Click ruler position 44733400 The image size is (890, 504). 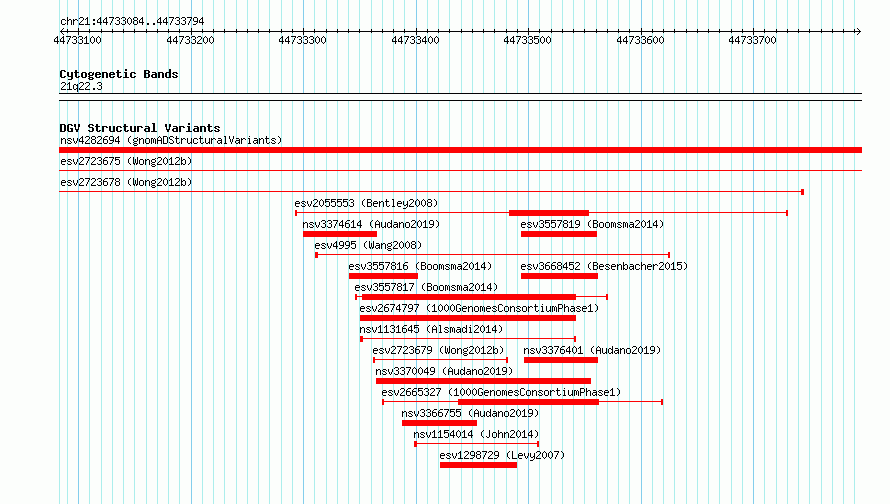[x=415, y=40]
